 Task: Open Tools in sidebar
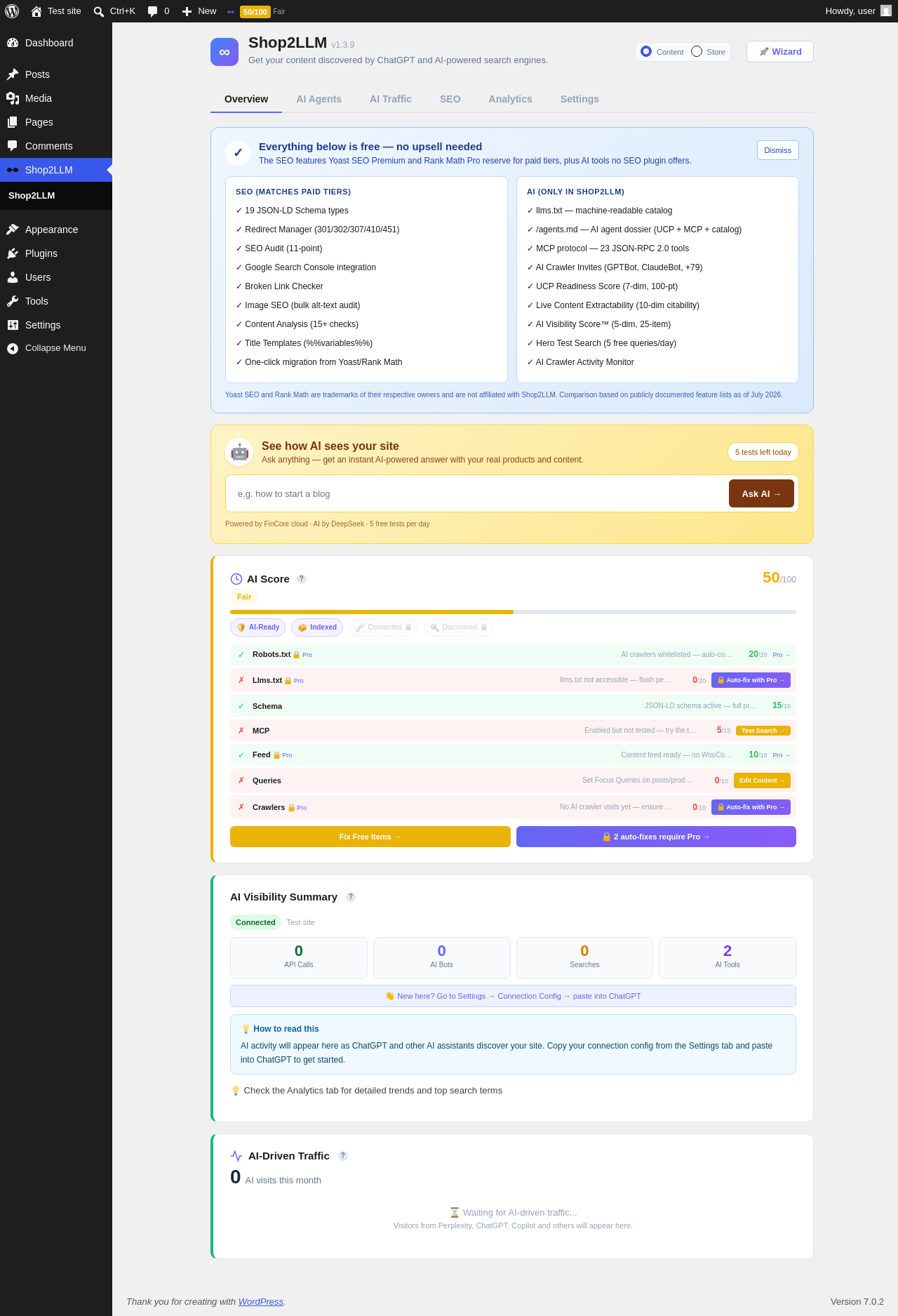tap(56, 301)
